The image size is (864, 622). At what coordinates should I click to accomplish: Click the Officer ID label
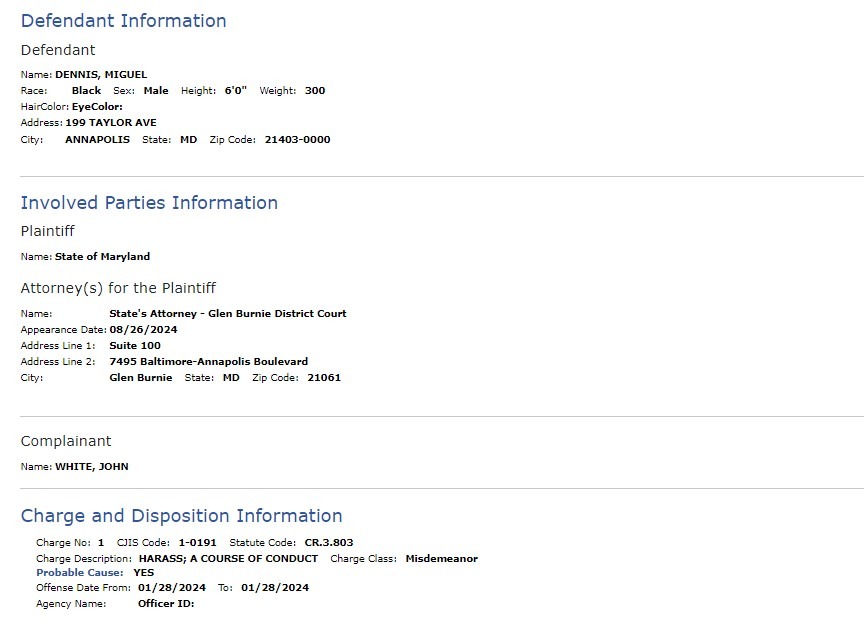pos(166,603)
